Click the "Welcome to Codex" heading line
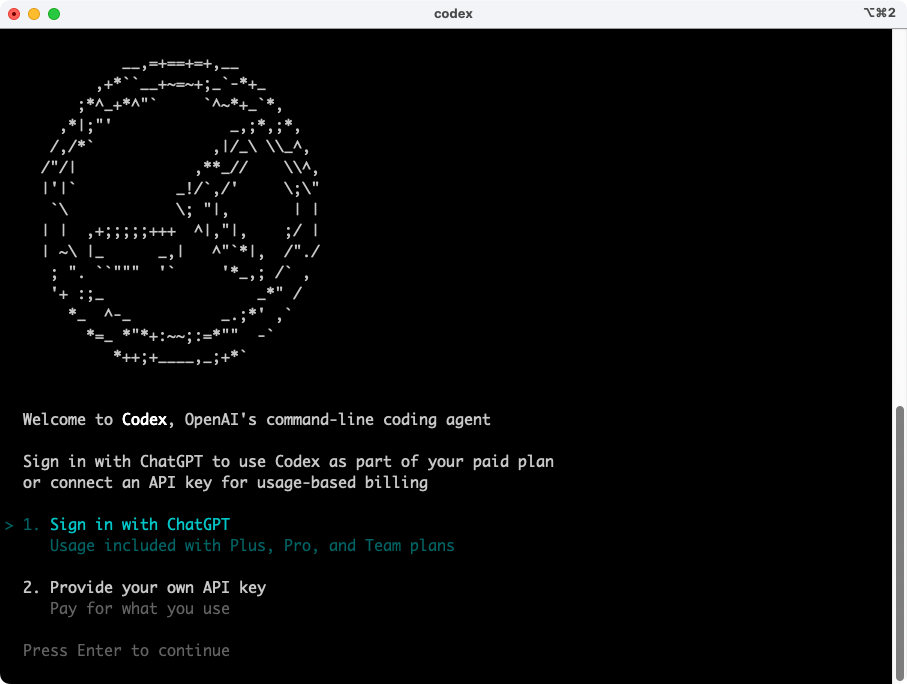Image resolution: width=907 pixels, height=684 pixels. [256, 420]
